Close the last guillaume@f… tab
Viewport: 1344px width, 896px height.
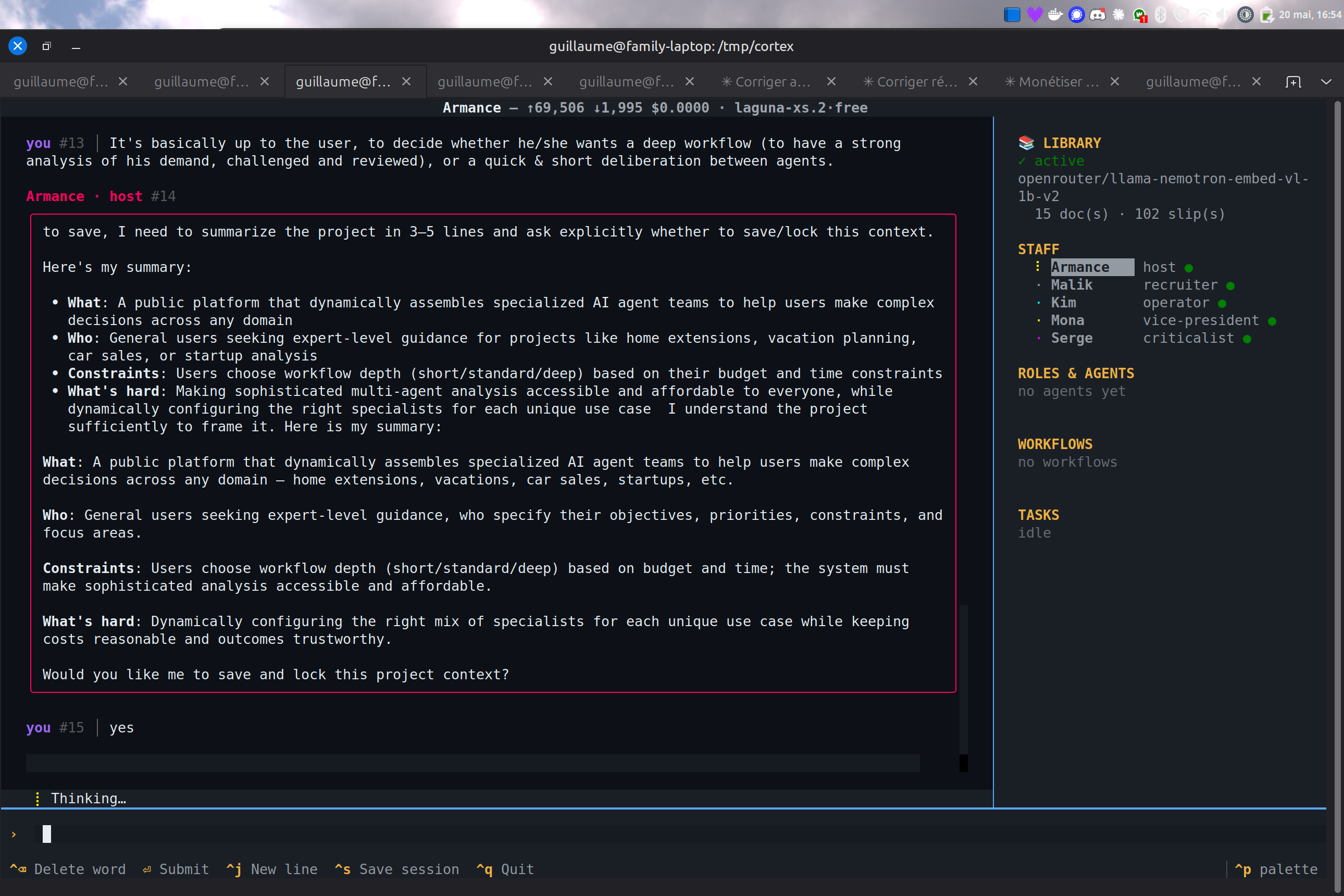1256,82
